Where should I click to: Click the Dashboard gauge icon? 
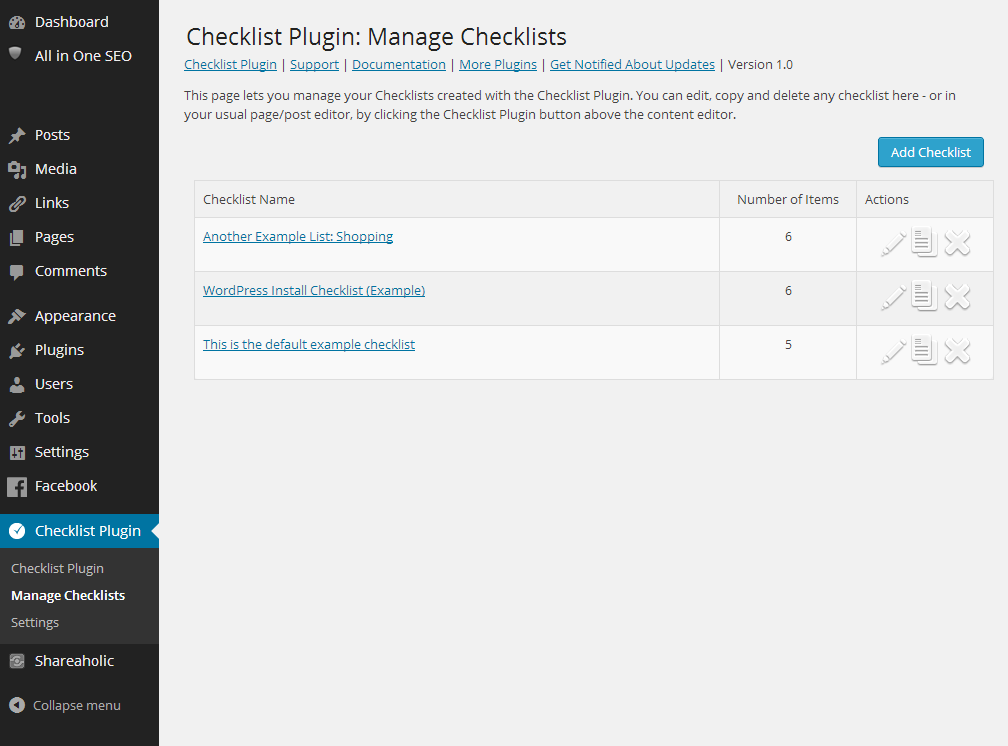(x=17, y=23)
